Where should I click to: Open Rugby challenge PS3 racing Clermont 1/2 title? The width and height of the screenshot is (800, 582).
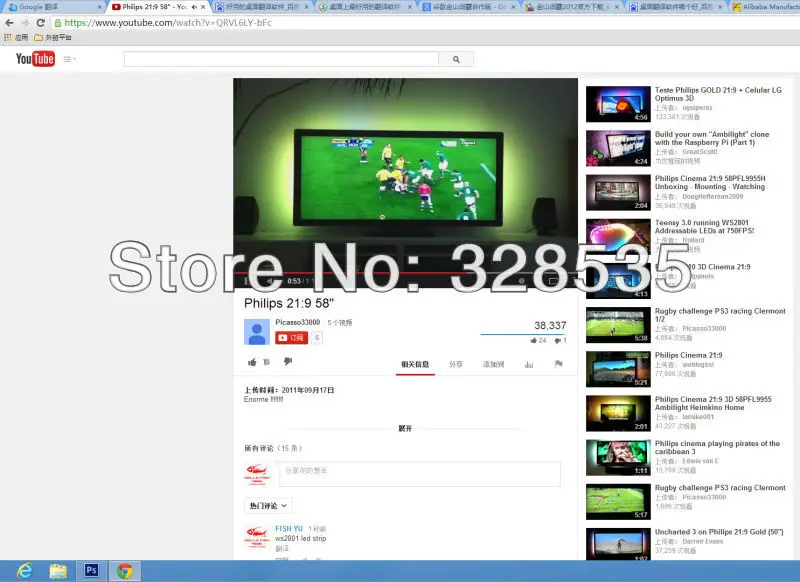point(720,315)
